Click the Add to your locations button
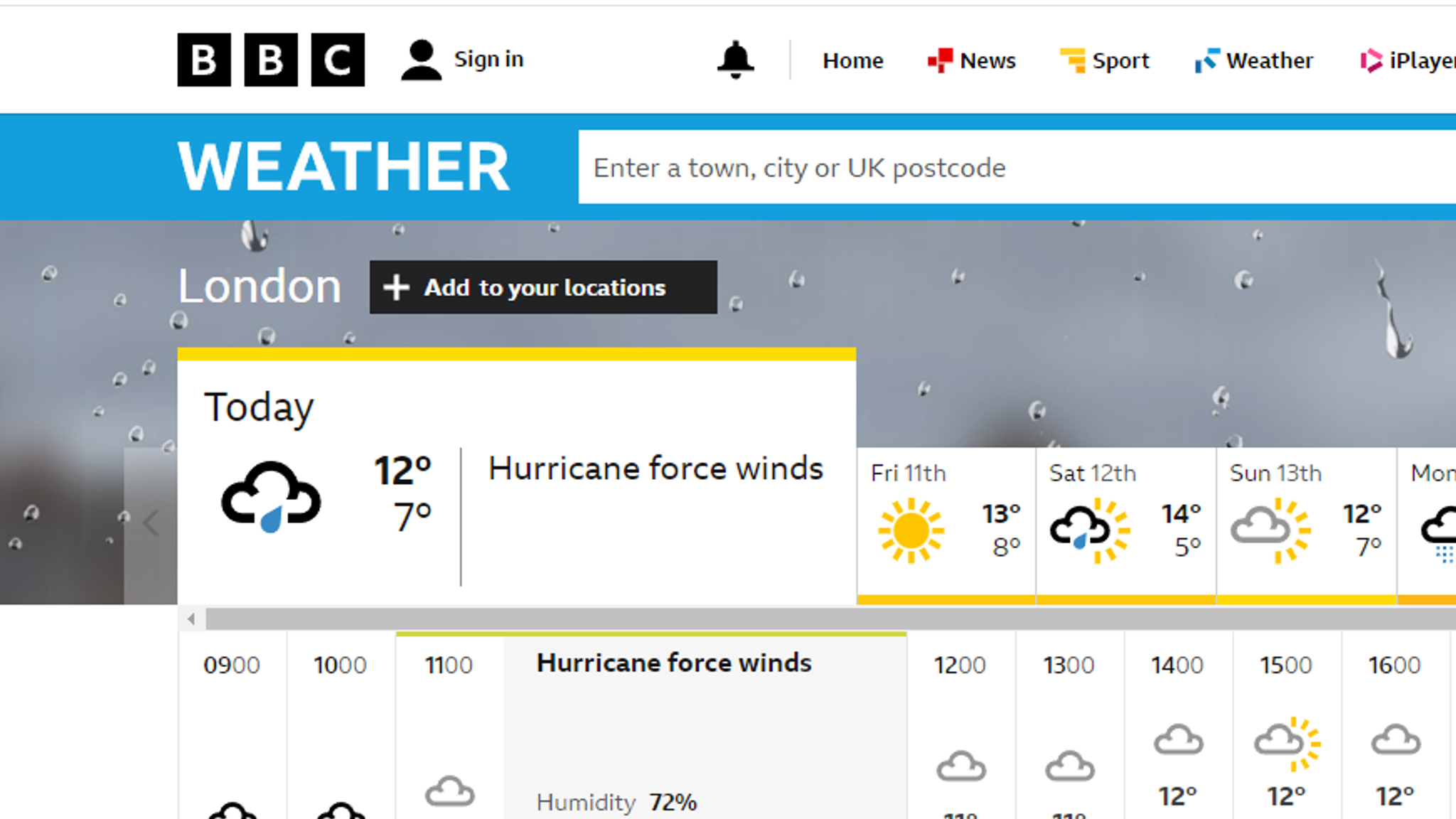The width and height of the screenshot is (1456, 819). (543, 288)
